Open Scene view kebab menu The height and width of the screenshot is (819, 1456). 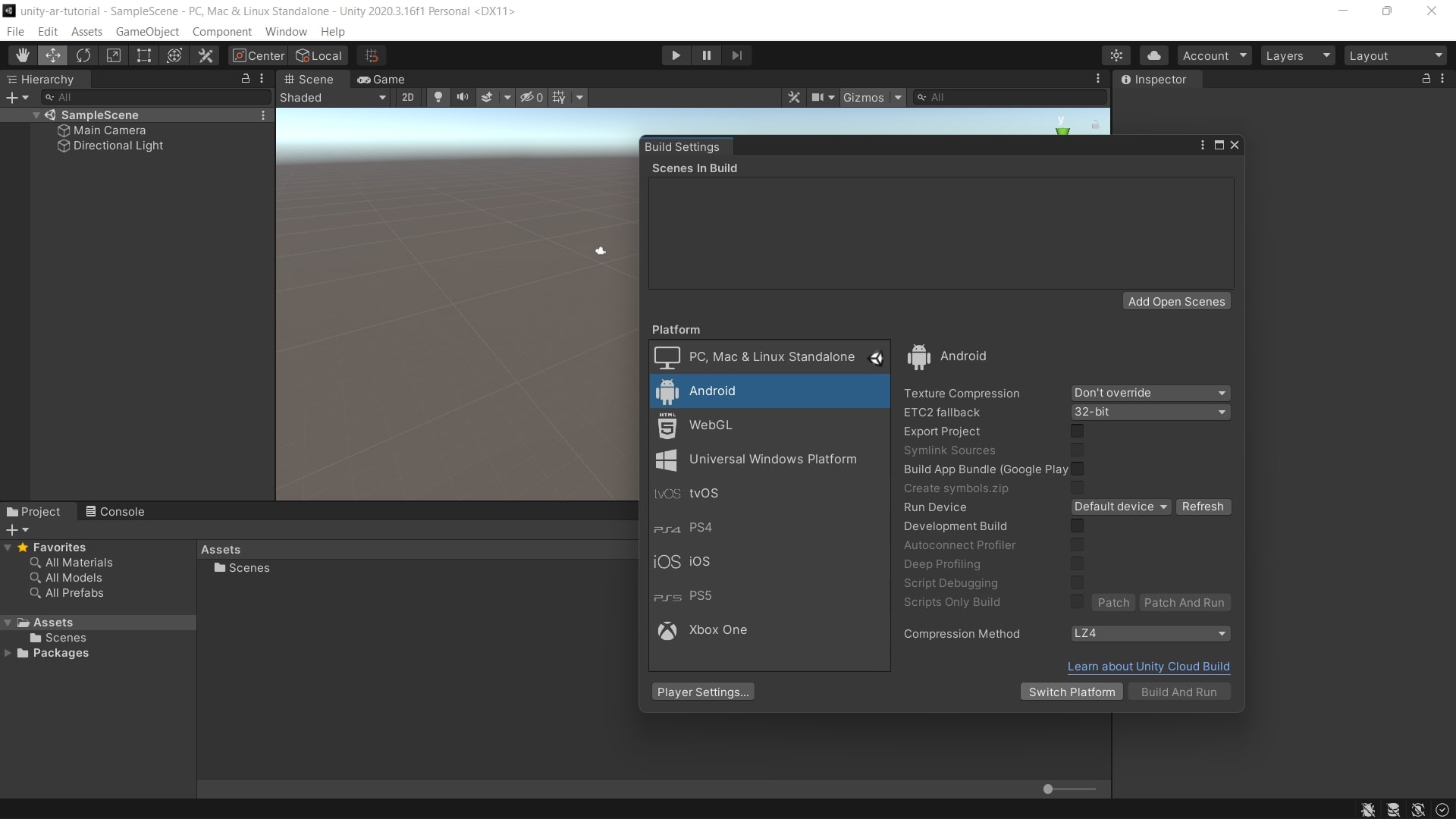click(1098, 78)
